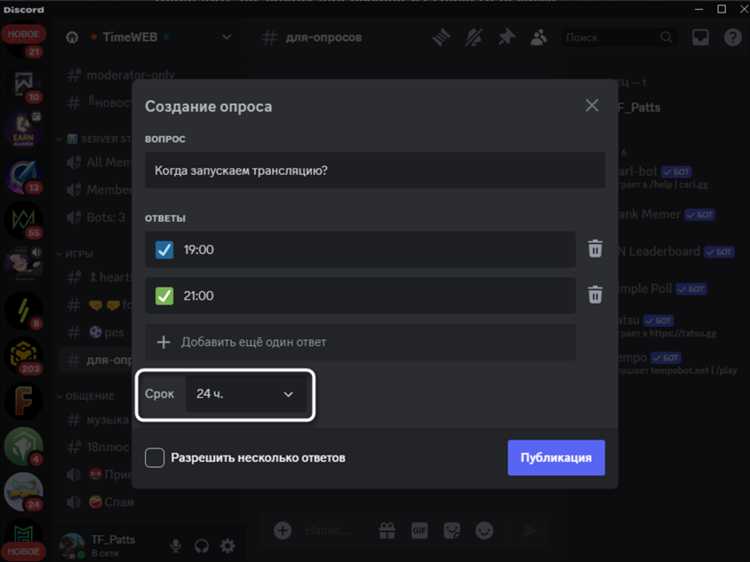The width and height of the screenshot is (750, 562).
Task: Select the blue checkmark emoji for 19:00
Action: tap(164, 250)
